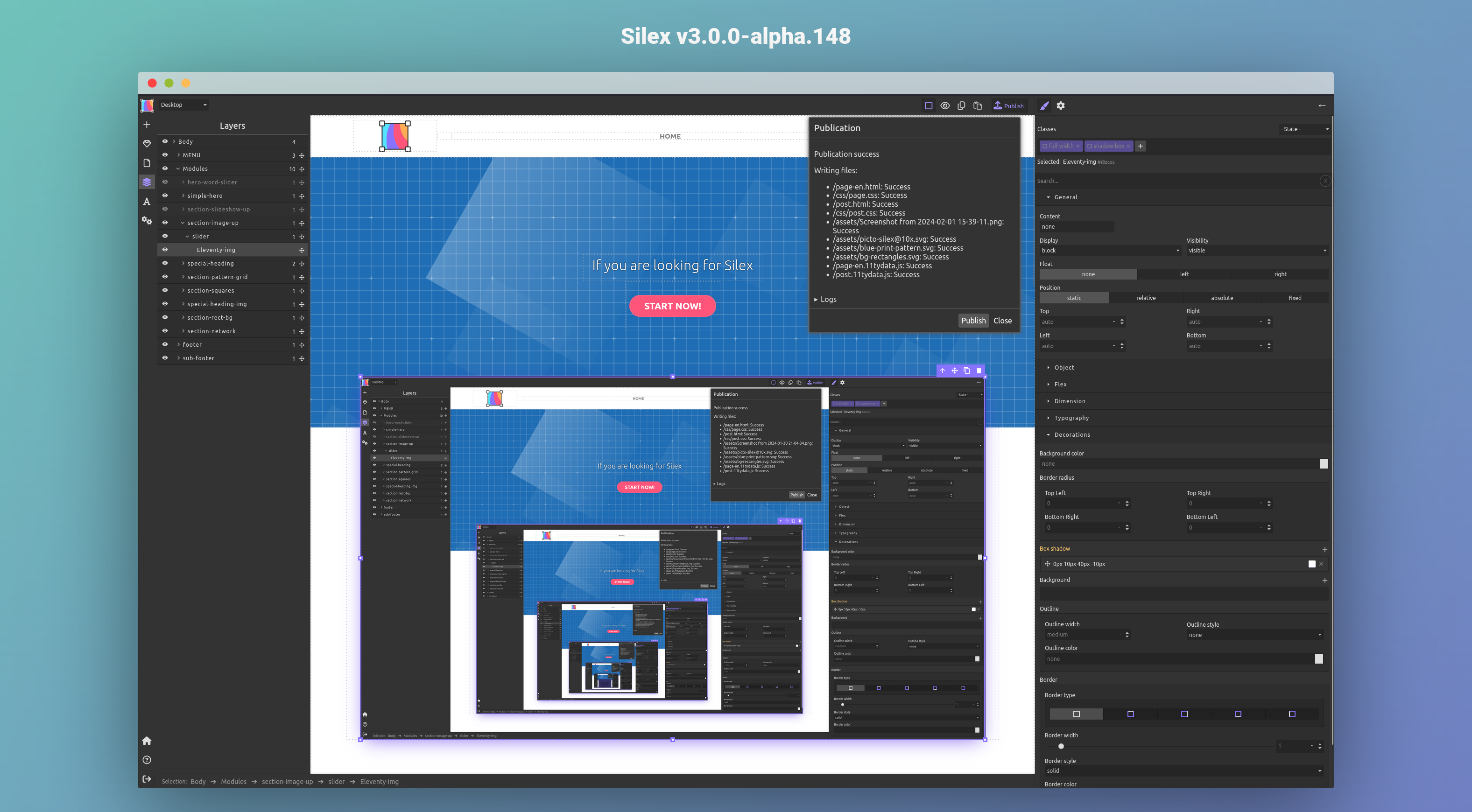Viewport: 1472px width, 812px height.
Task: Open Background color swatch
Action: coord(1324,464)
